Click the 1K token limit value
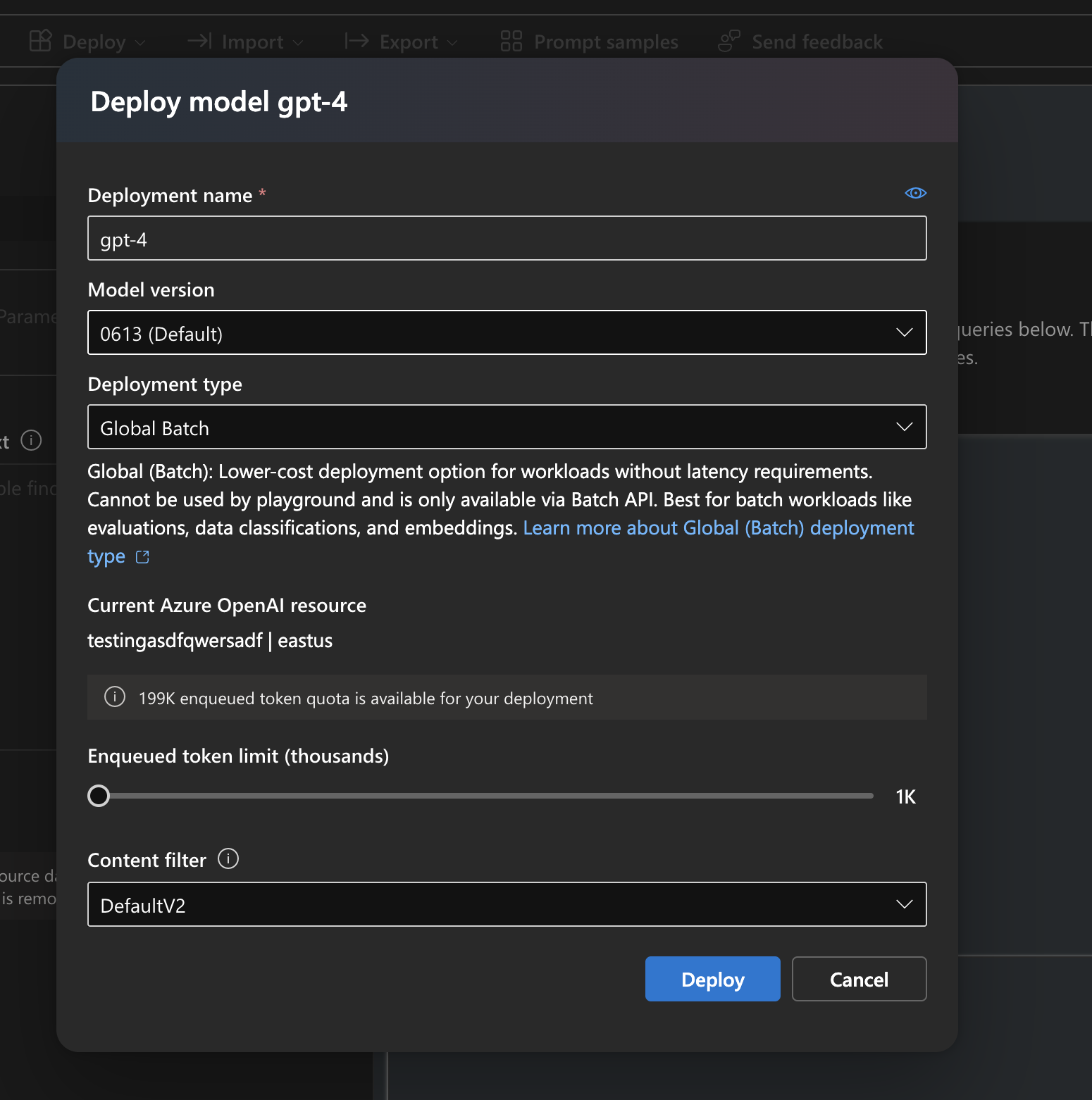The image size is (1092, 1100). coord(905,796)
